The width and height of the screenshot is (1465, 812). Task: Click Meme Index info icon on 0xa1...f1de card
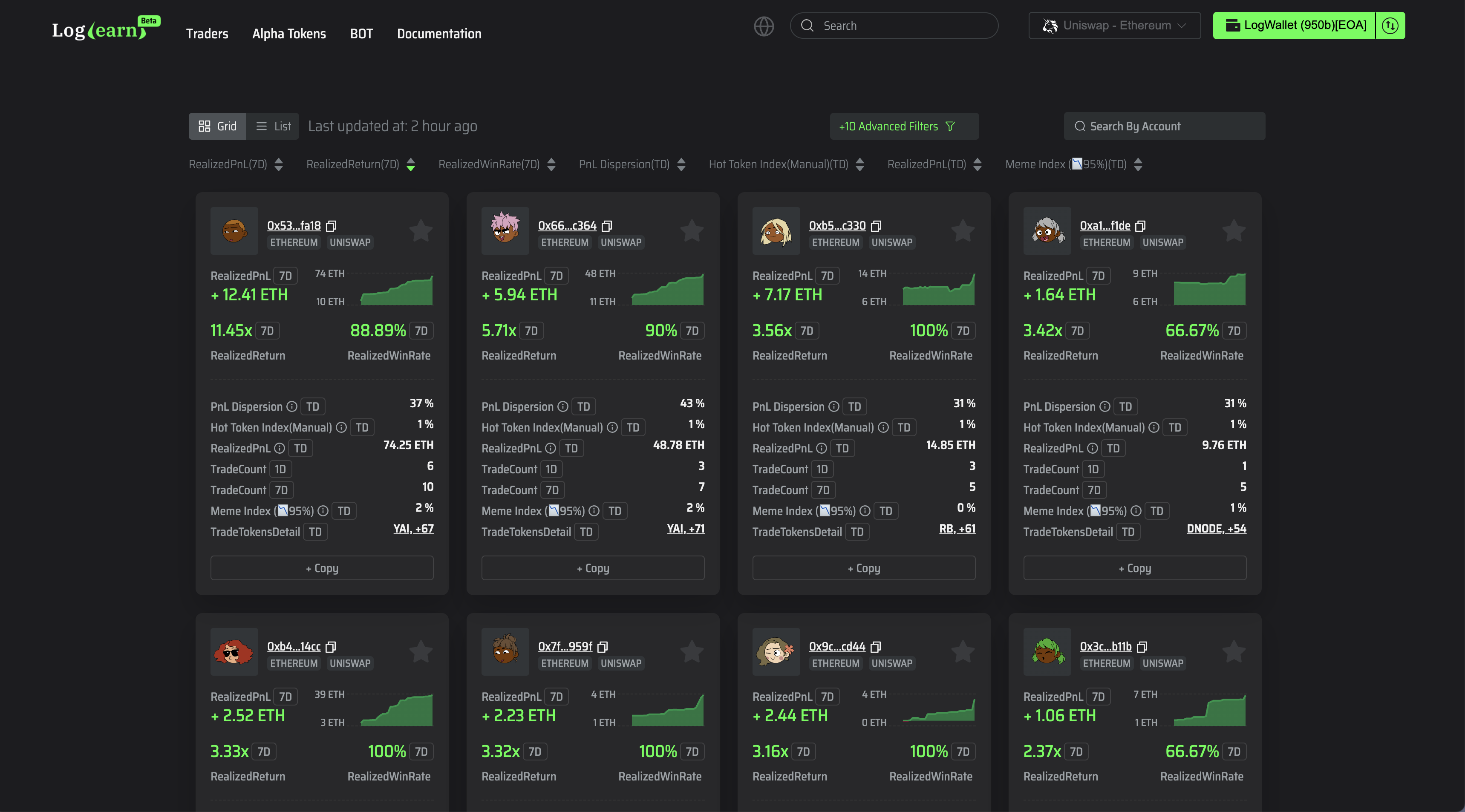1136,511
